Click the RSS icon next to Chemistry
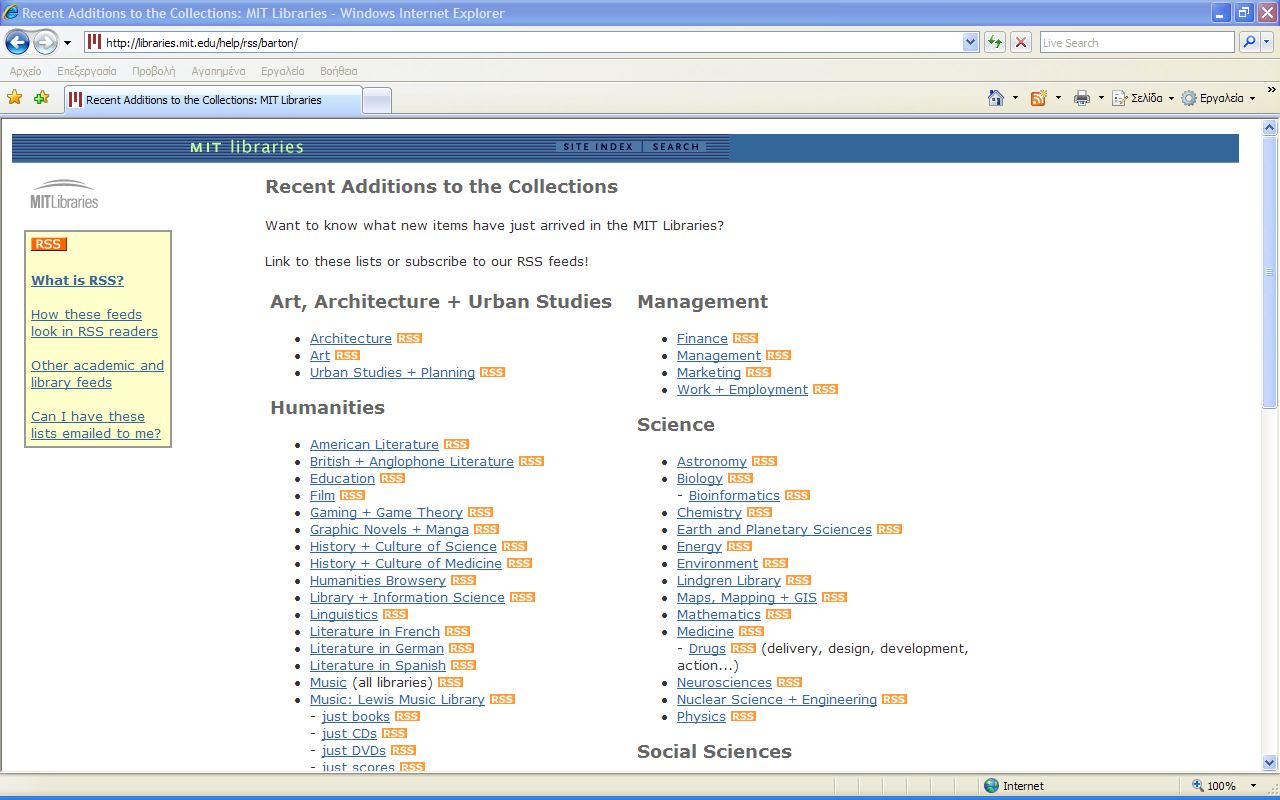The image size is (1280, 800). click(x=759, y=513)
